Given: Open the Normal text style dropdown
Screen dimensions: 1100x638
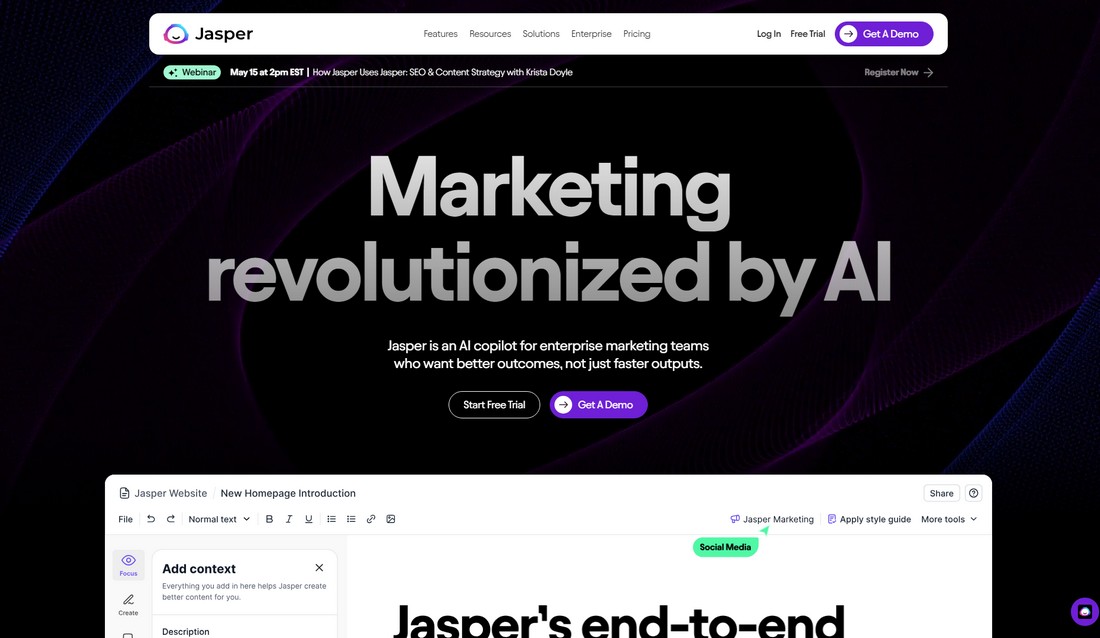Looking at the screenshot, I should (x=219, y=519).
